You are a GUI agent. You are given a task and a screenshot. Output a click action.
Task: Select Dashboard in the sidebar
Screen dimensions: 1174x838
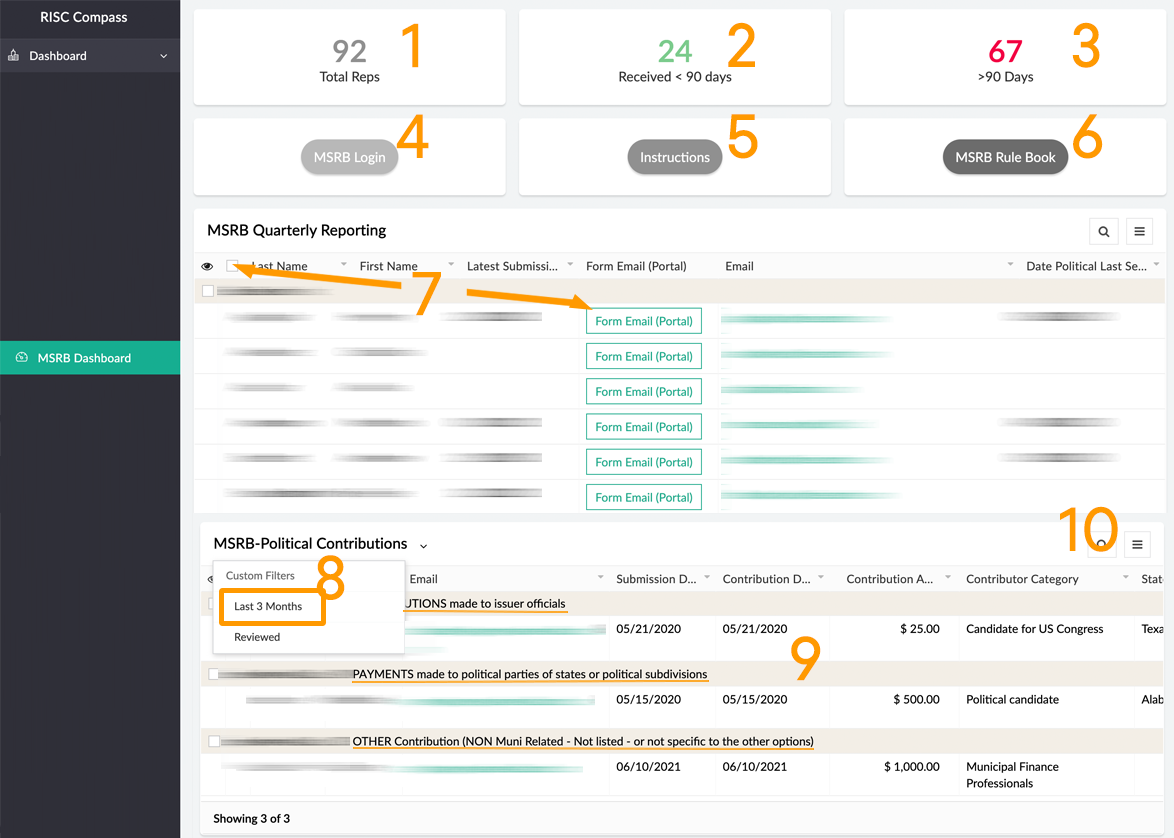90,56
